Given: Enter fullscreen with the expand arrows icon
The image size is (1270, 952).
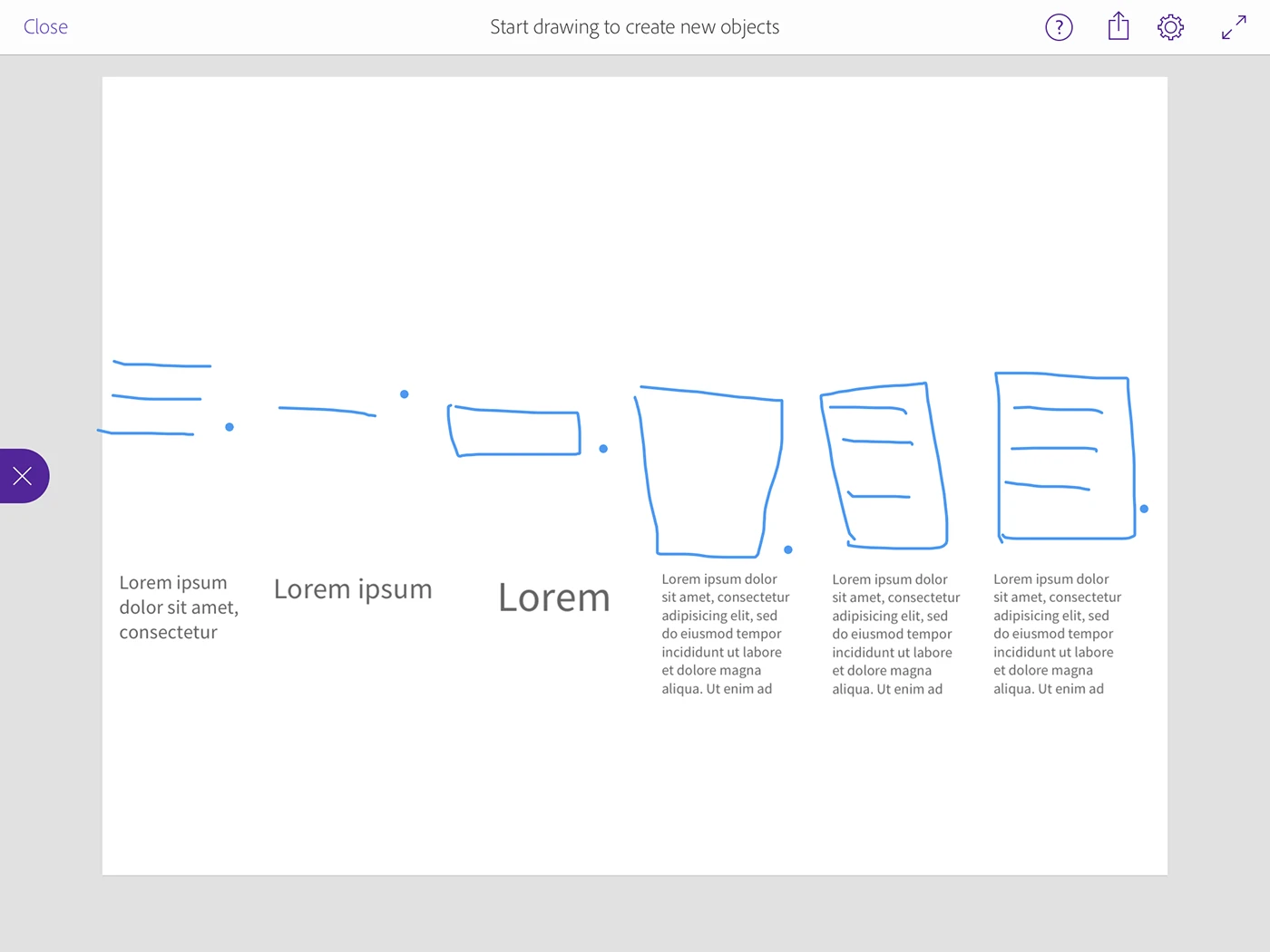Looking at the screenshot, I should point(1234,27).
